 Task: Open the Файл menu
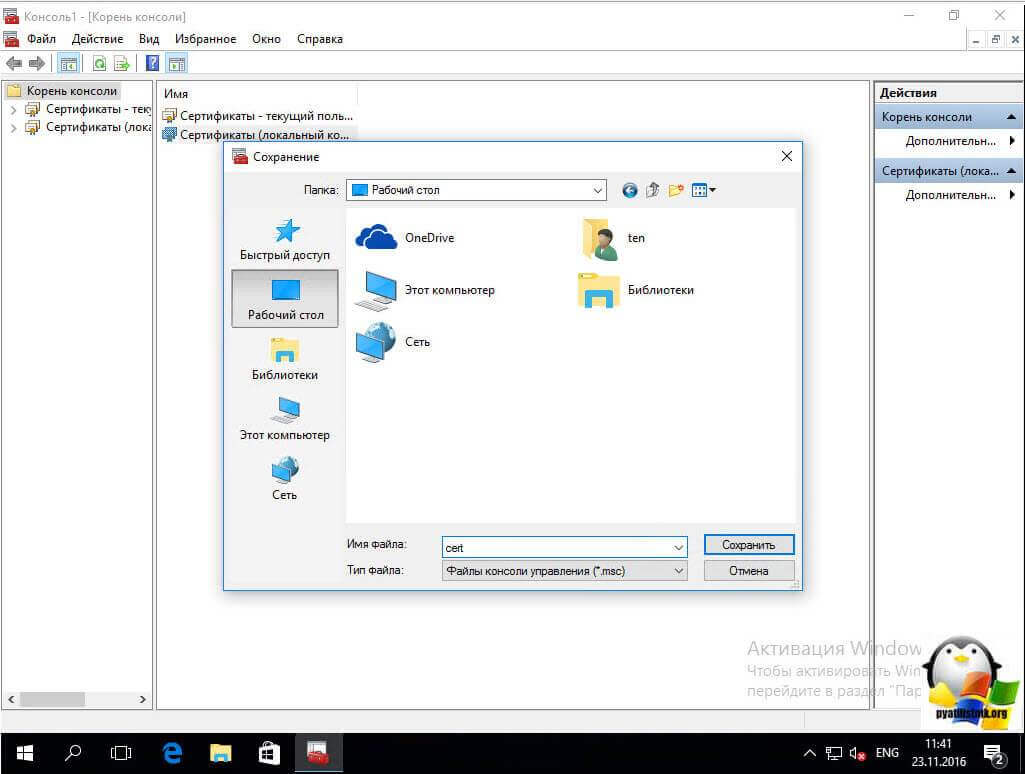pos(42,39)
